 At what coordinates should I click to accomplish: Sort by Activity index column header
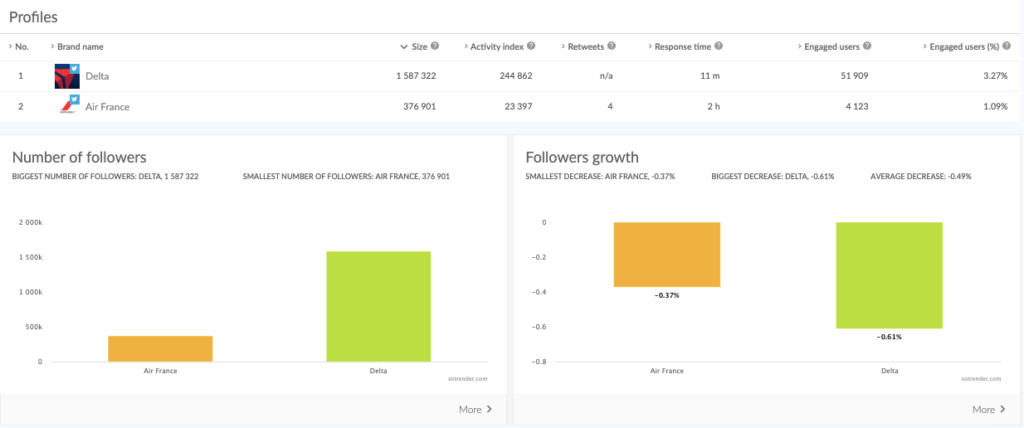(x=497, y=46)
